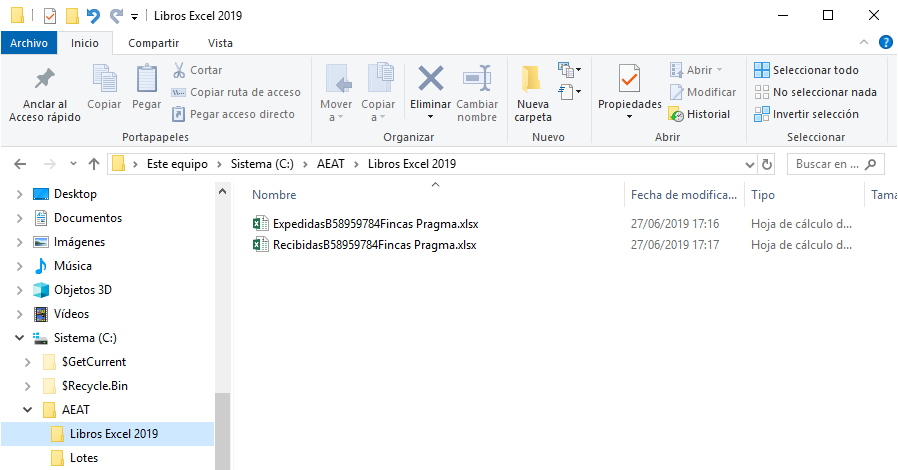
Task: Open the Copiar a dropdown
Action: (378, 93)
